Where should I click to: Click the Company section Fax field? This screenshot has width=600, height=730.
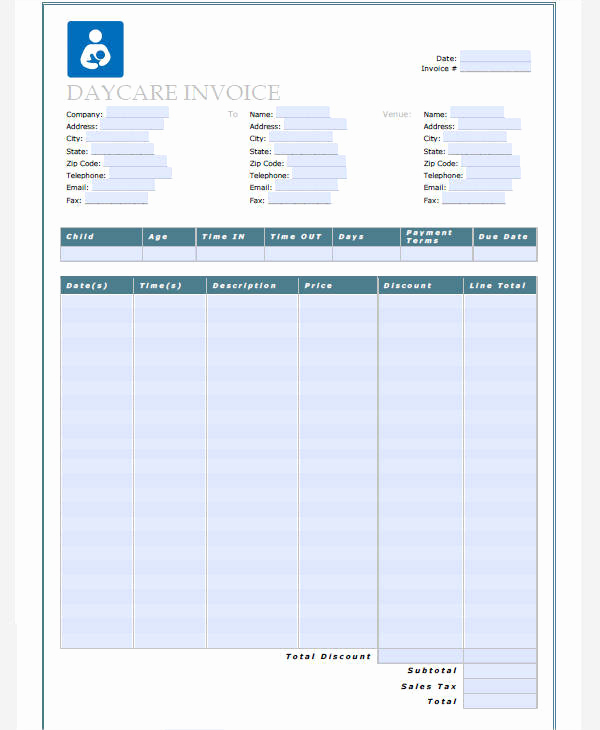coord(116,198)
